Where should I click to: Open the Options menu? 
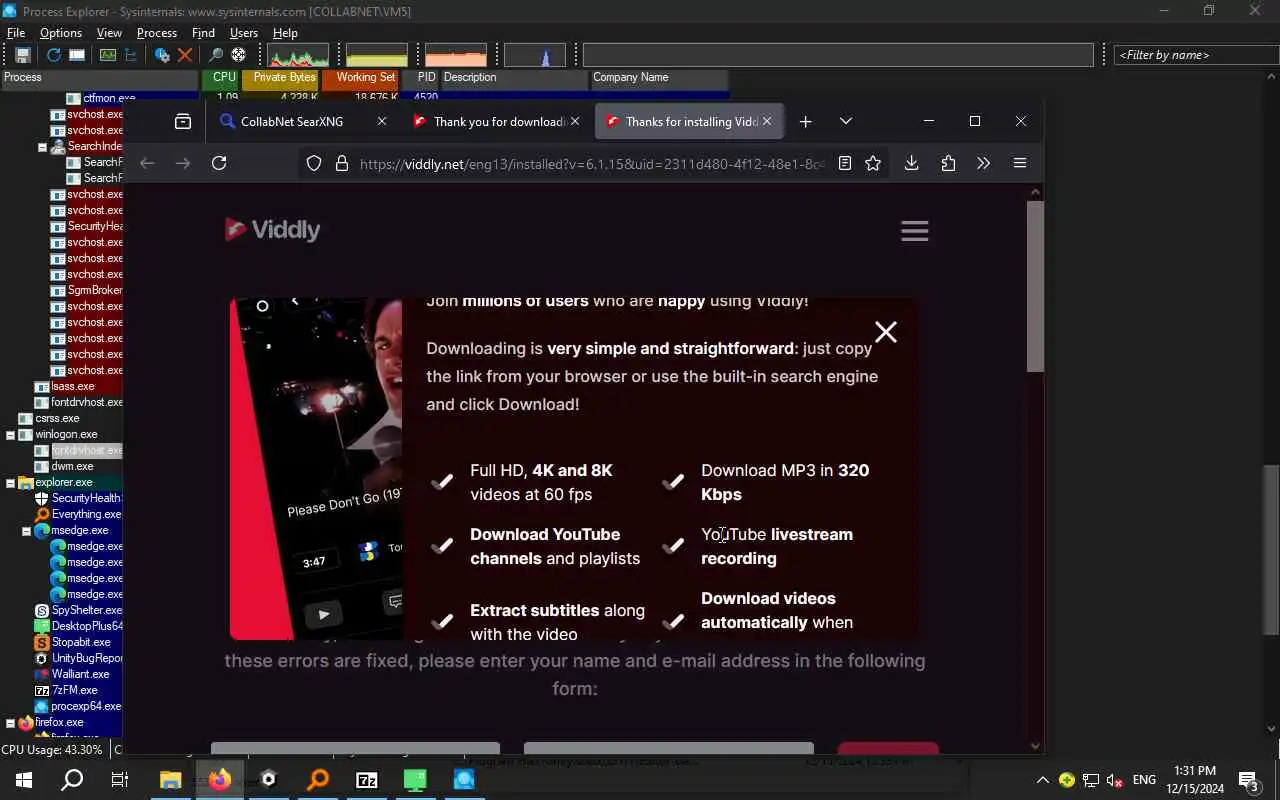[x=61, y=33]
